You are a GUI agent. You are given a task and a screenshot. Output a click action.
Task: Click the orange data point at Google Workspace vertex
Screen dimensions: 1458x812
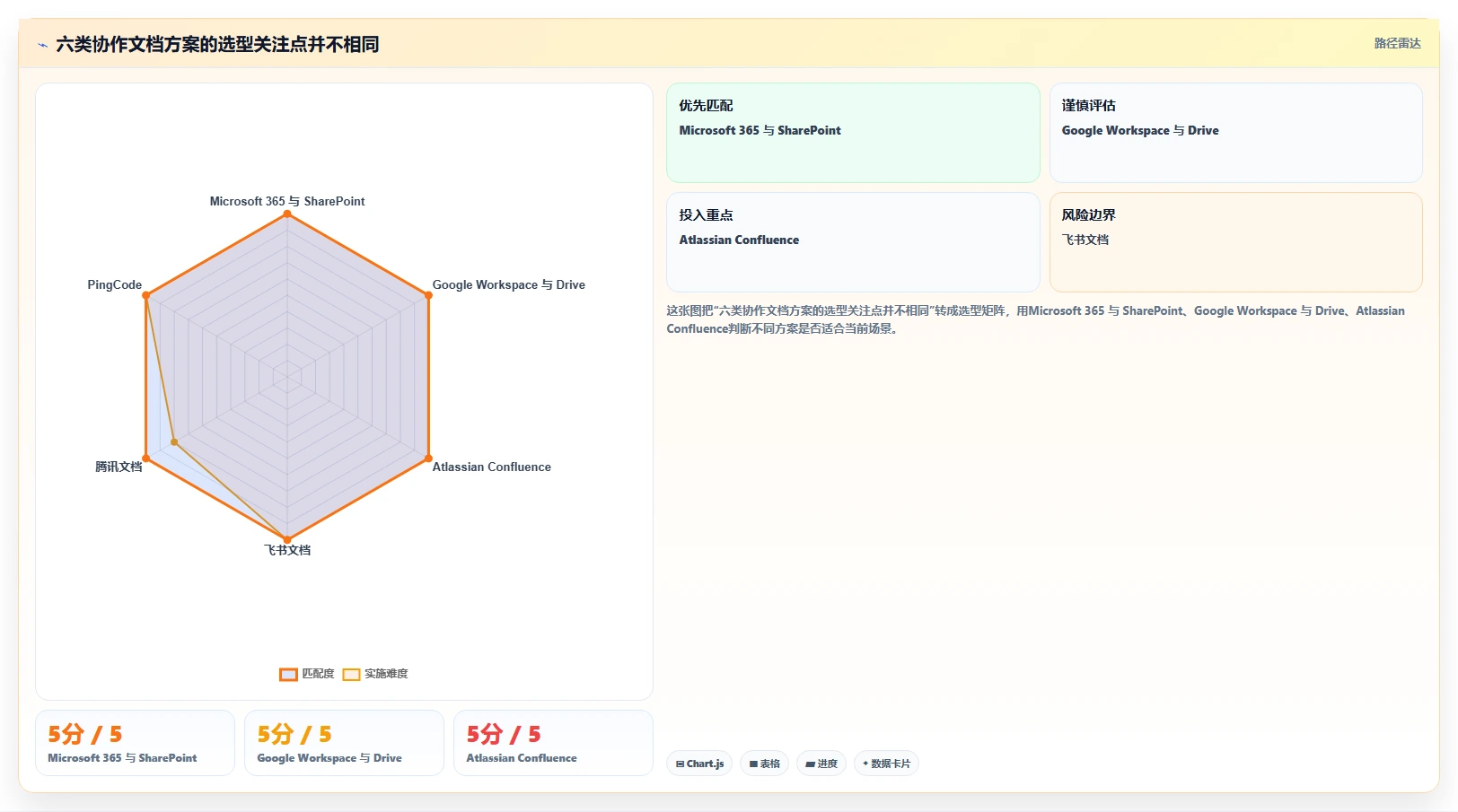428,295
